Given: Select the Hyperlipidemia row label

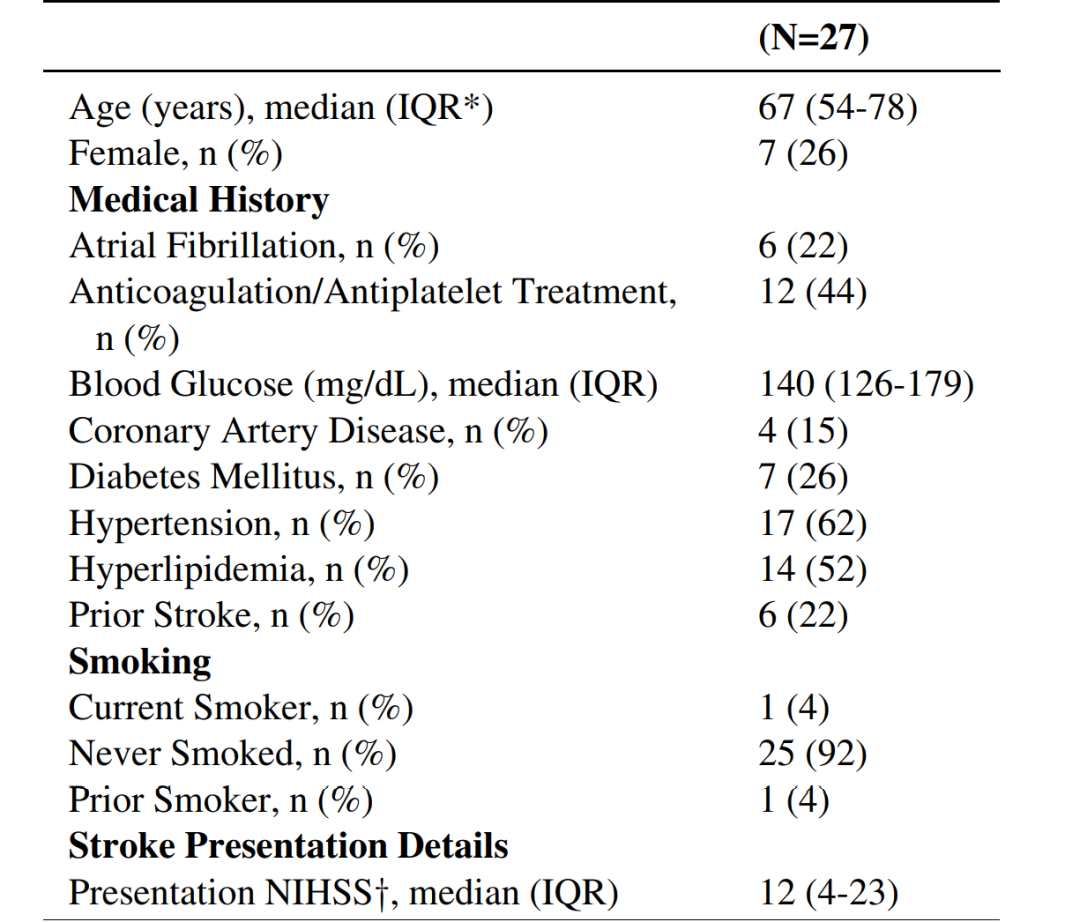Looking at the screenshot, I should (238, 569).
